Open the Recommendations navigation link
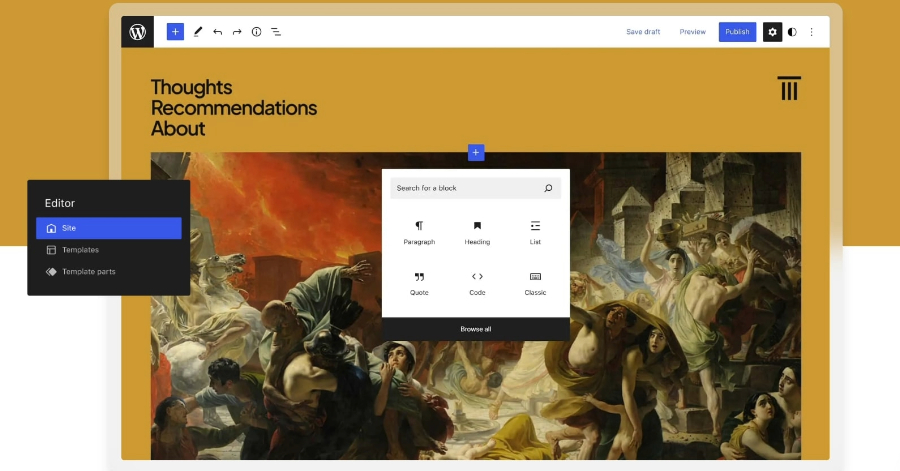The image size is (900, 471). pyautogui.click(x=234, y=108)
